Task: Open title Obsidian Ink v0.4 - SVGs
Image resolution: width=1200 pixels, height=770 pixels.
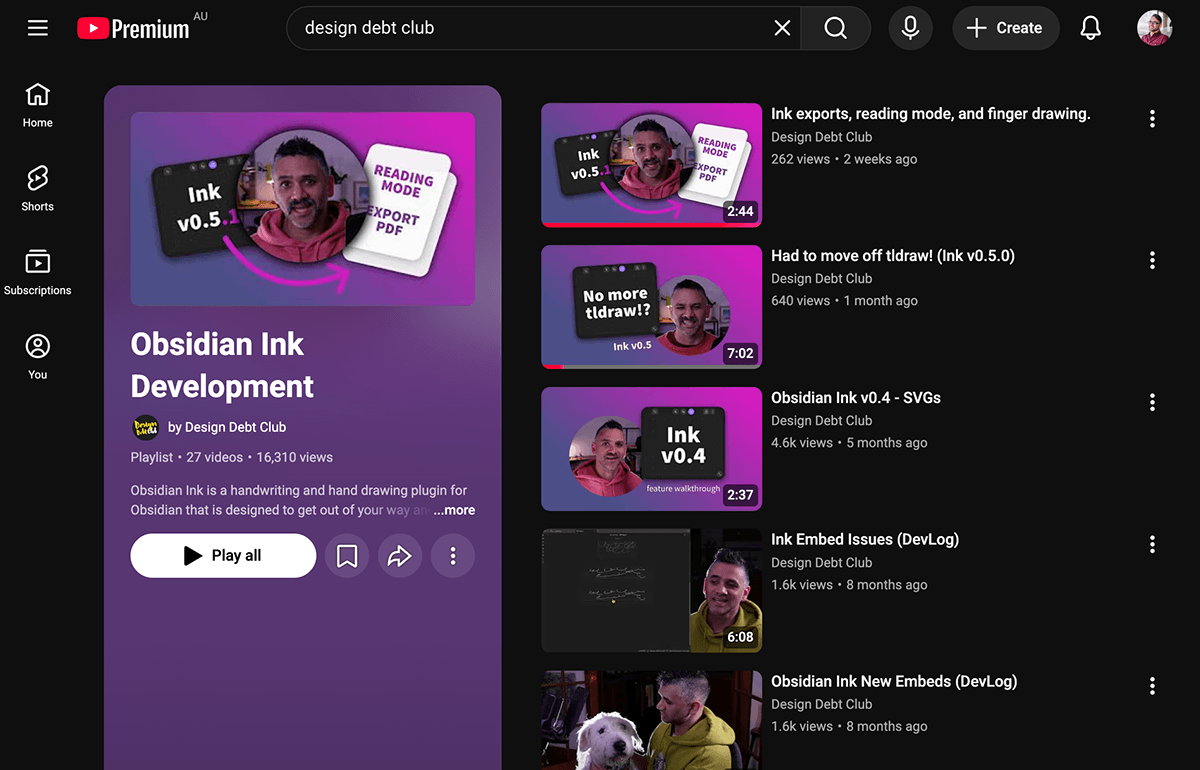Action: (x=855, y=398)
